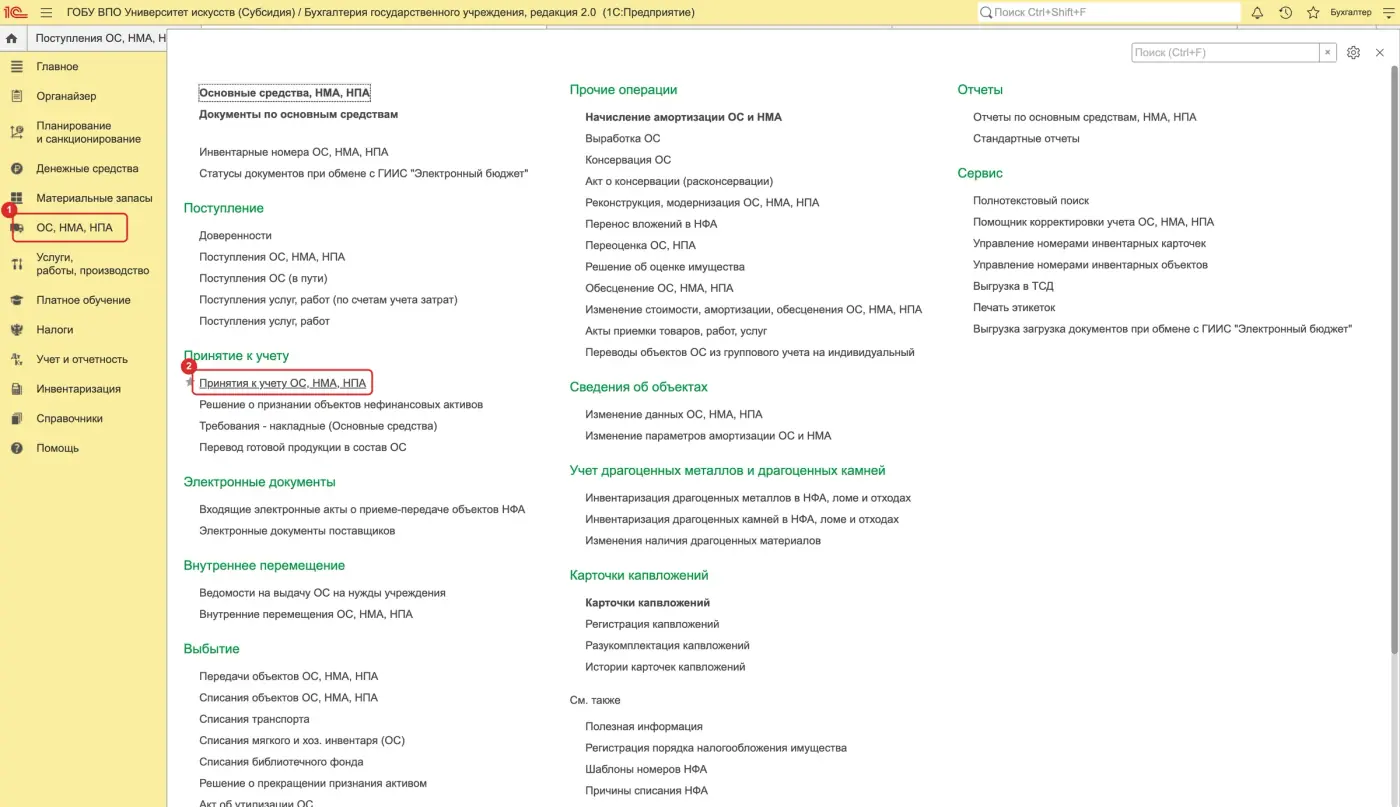Image resolution: width=1400 pixels, height=807 pixels.
Task: Click the Платное обучение section icon
Action: (x=16, y=300)
